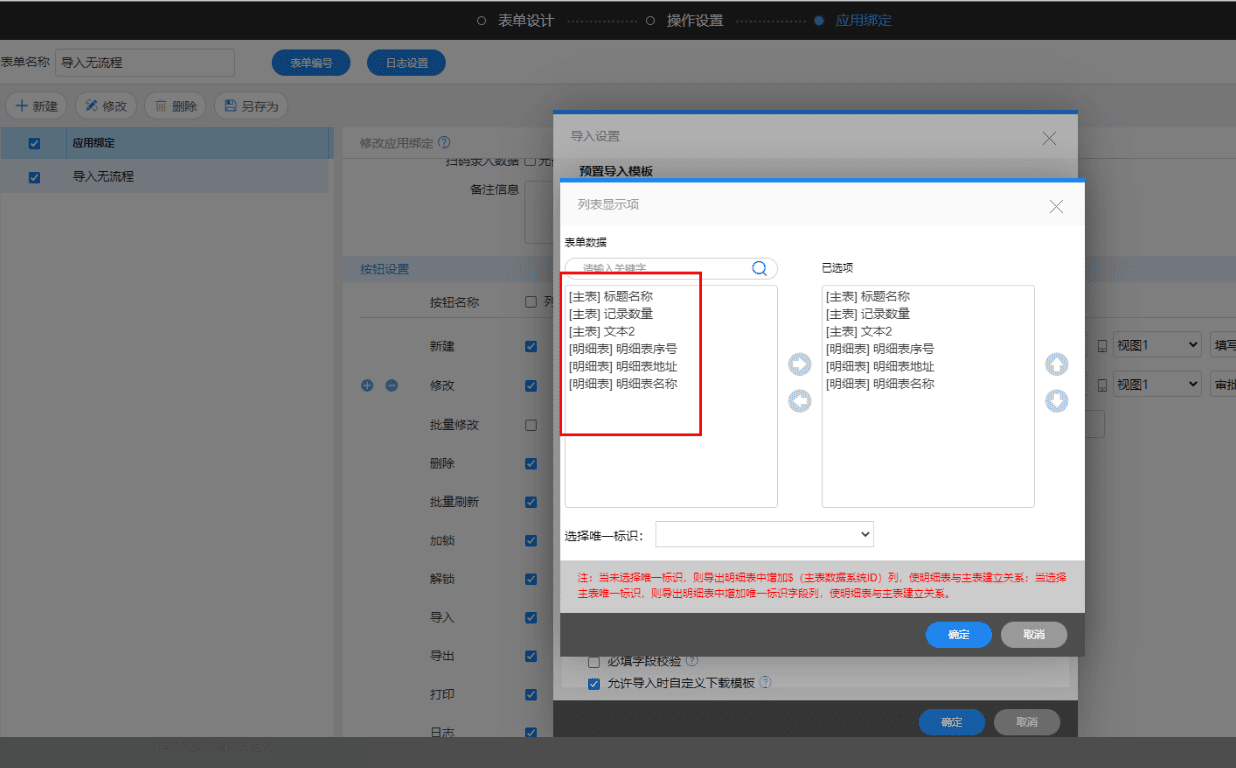Enable the 批量修改 checkbox
The height and width of the screenshot is (768, 1236).
click(531, 424)
